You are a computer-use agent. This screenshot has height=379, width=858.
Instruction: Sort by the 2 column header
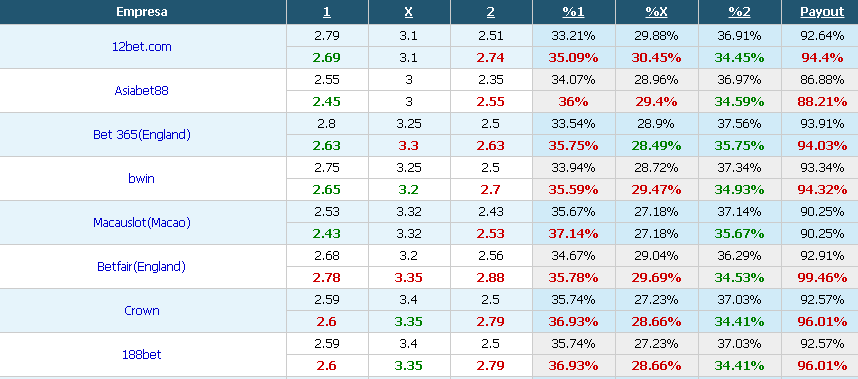[491, 12]
